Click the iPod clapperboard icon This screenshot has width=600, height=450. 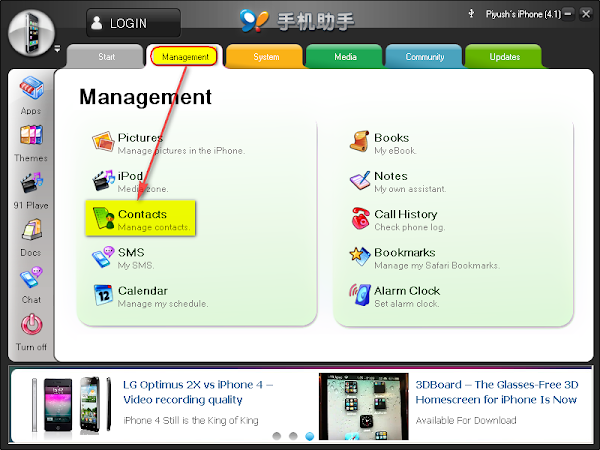click(x=103, y=180)
